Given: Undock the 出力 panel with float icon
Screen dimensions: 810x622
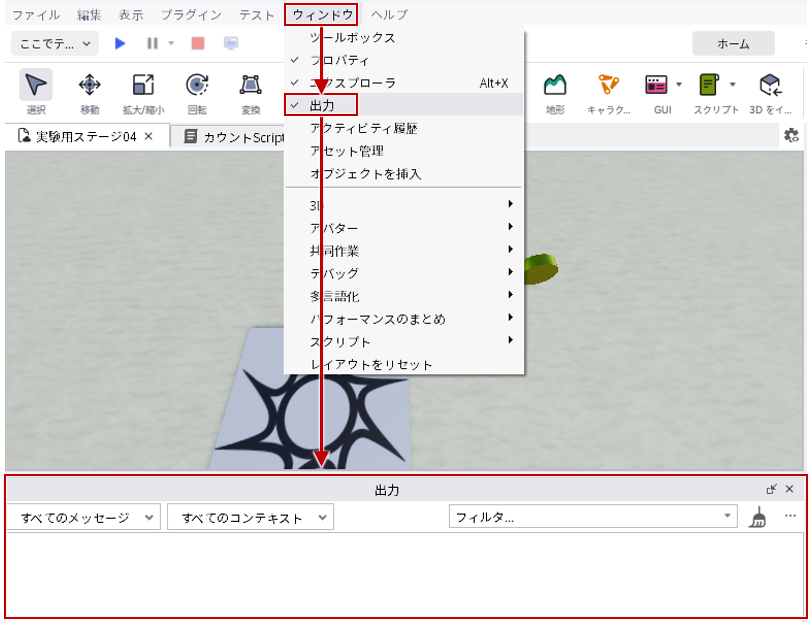Looking at the screenshot, I should (x=772, y=489).
